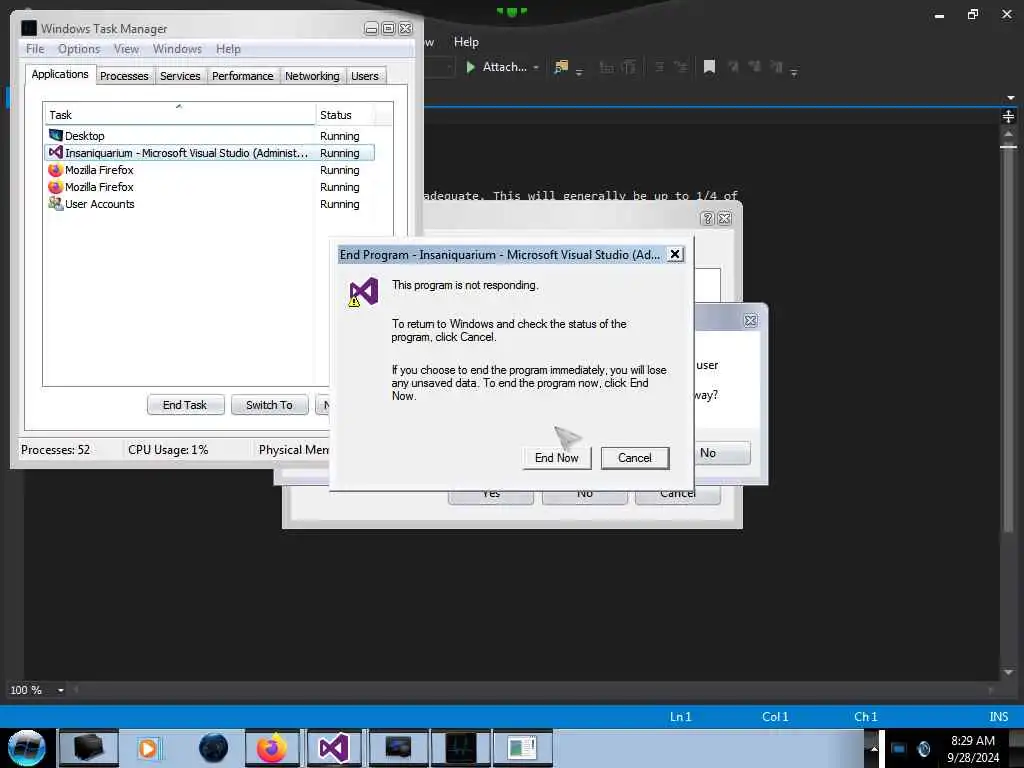Open Firefox from the taskbar
Image resolution: width=1024 pixels, height=768 pixels.
[272, 748]
